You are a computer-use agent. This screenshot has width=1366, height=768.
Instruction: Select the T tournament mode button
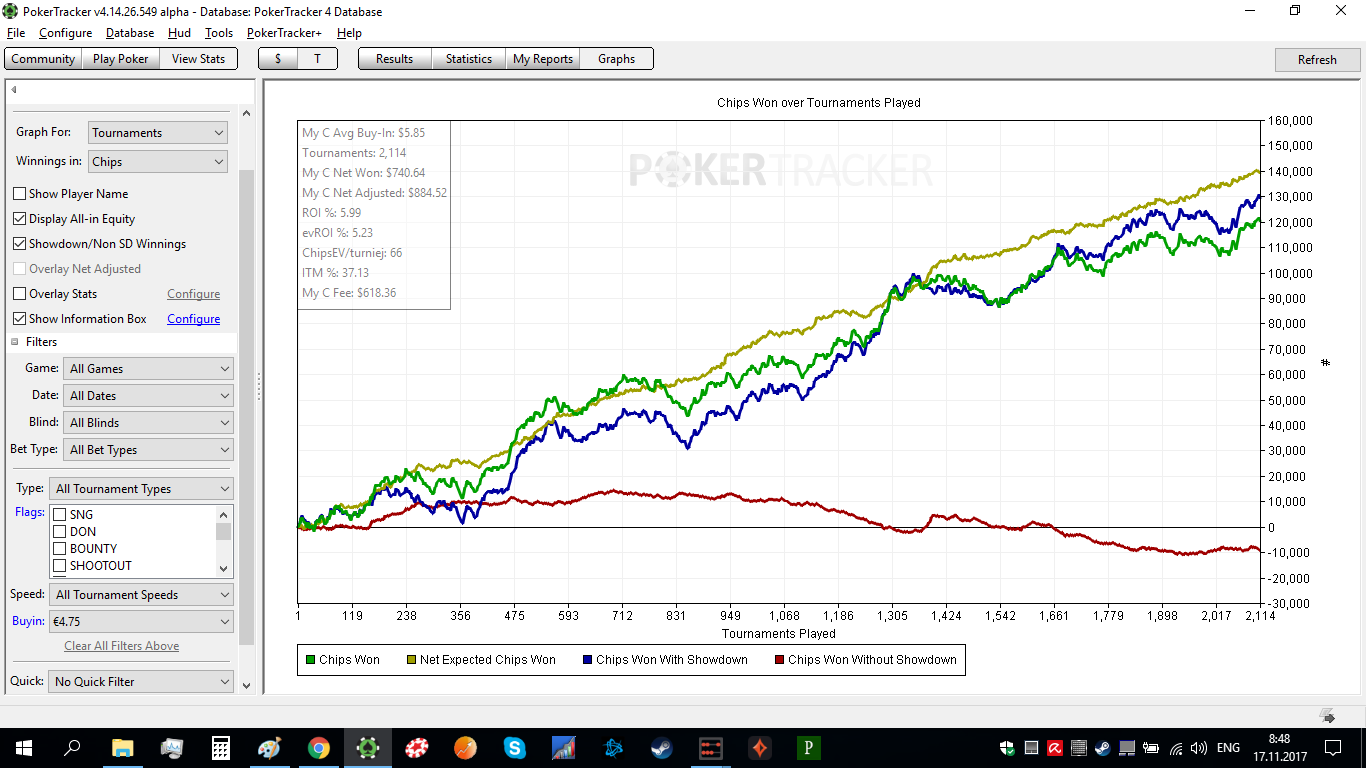(x=317, y=59)
